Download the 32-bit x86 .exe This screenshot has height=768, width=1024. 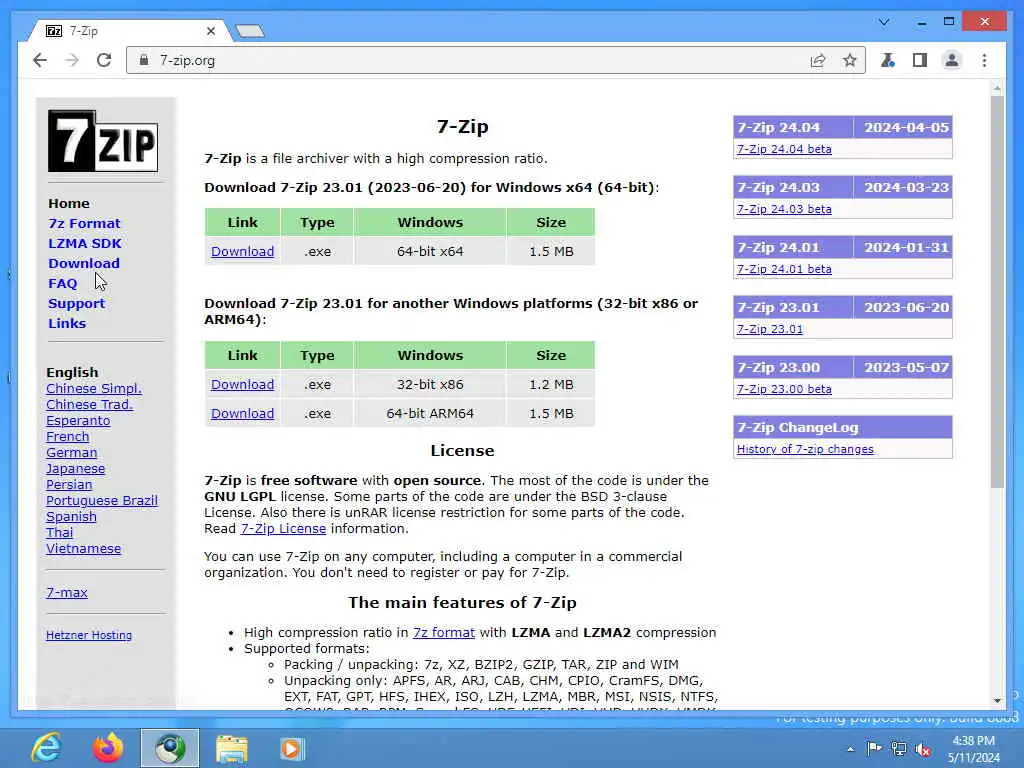242,385
